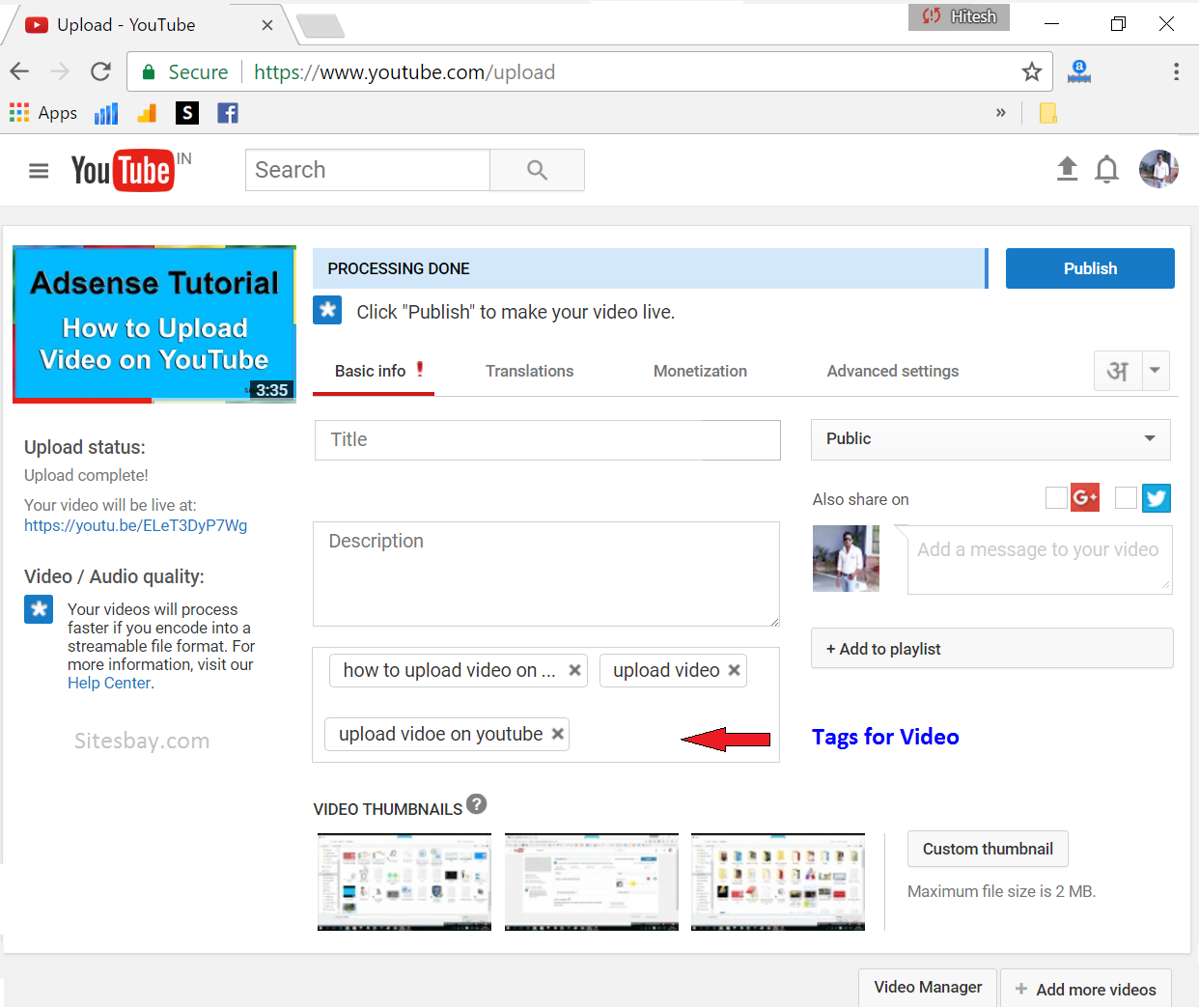Click the upload arrow icon in header

coord(1067,169)
